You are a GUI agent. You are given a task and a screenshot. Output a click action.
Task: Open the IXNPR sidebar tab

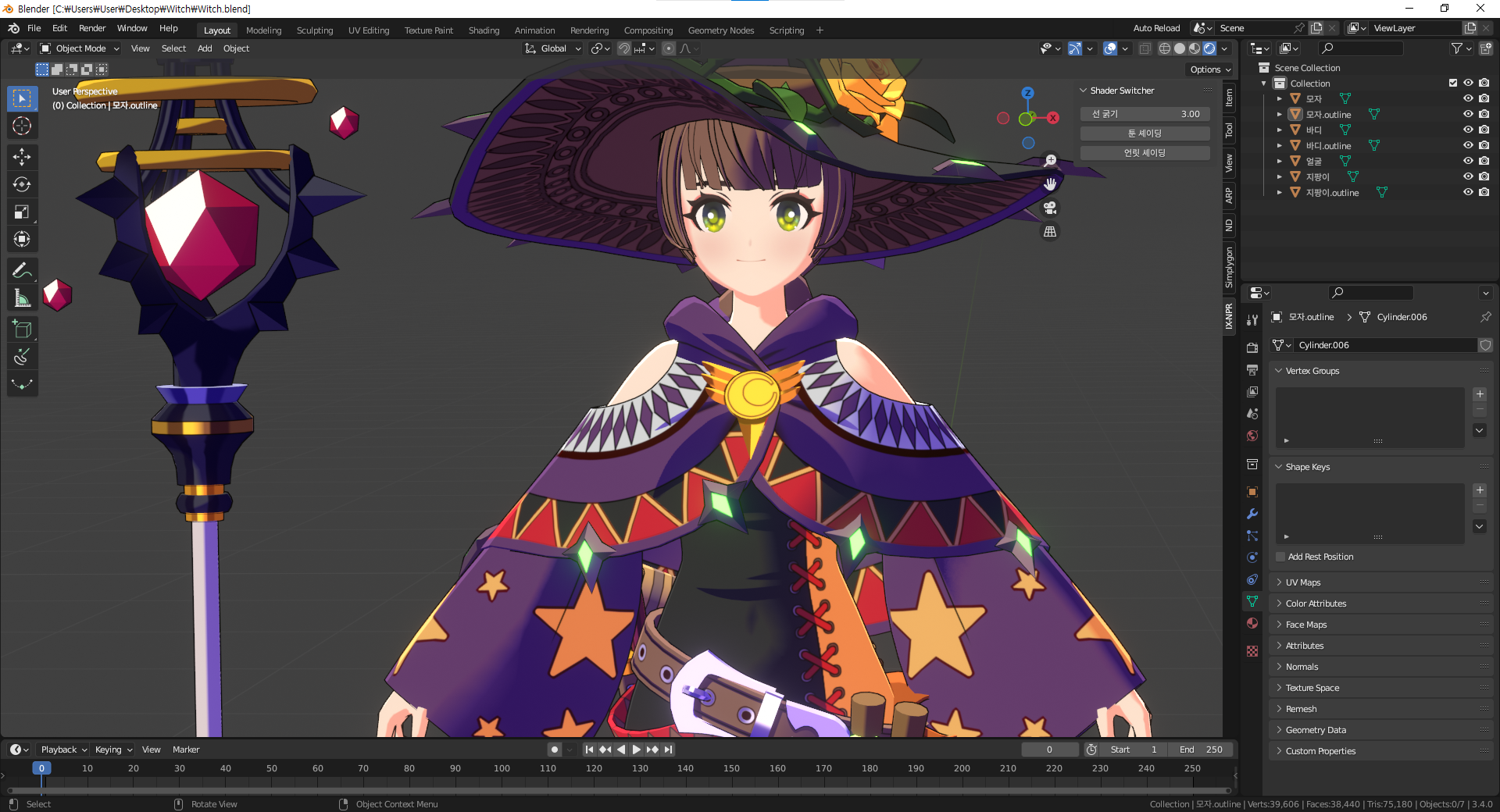click(1229, 316)
